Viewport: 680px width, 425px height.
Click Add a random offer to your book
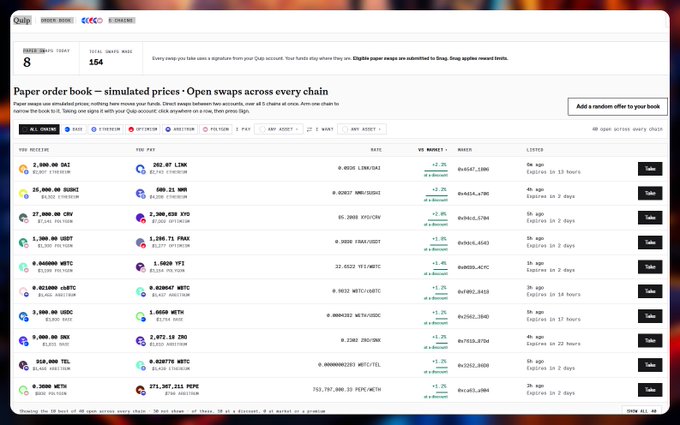click(618, 106)
